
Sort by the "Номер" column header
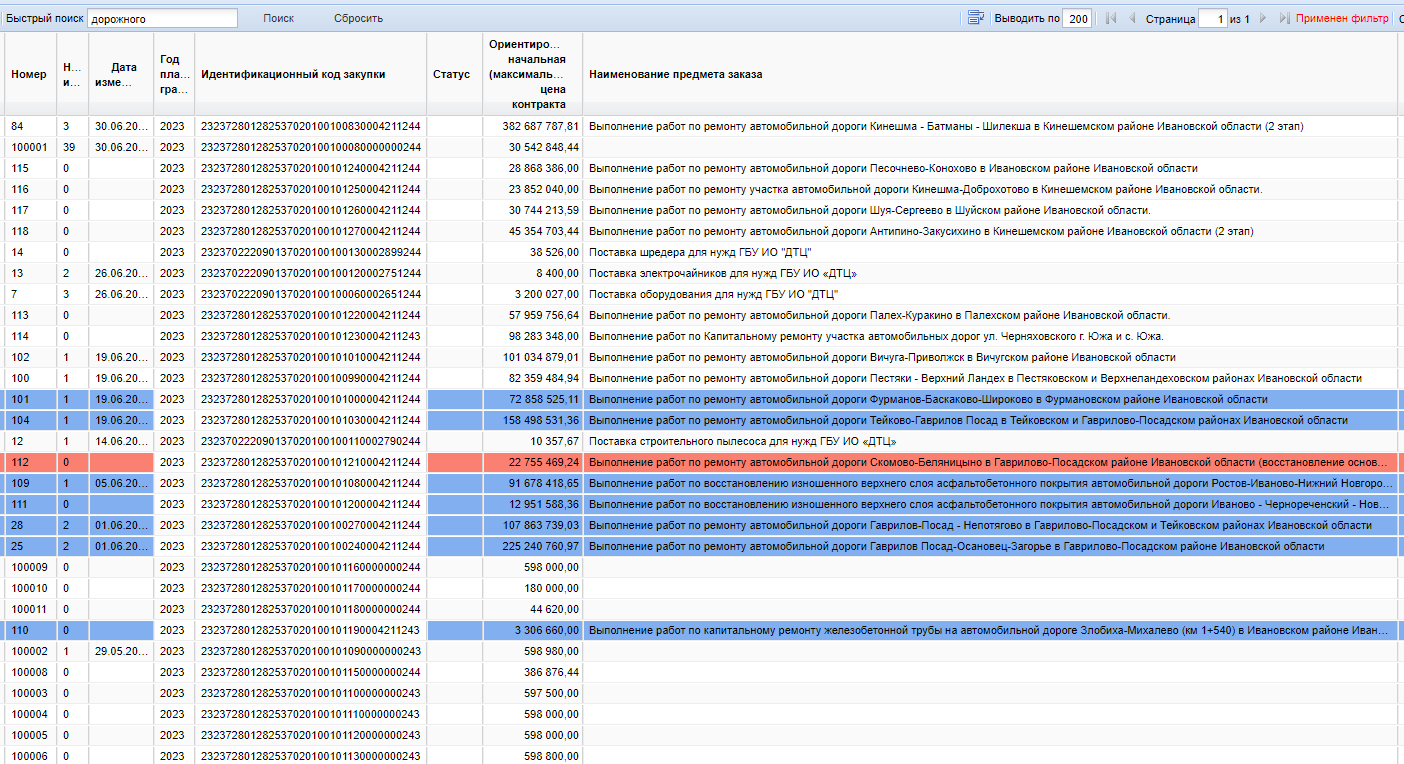coord(29,74)
